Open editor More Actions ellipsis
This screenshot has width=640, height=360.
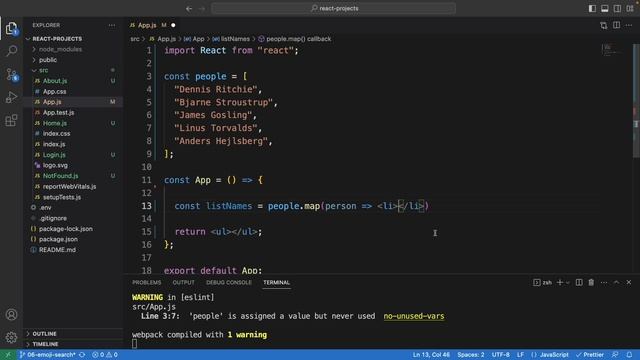(629, 25)
